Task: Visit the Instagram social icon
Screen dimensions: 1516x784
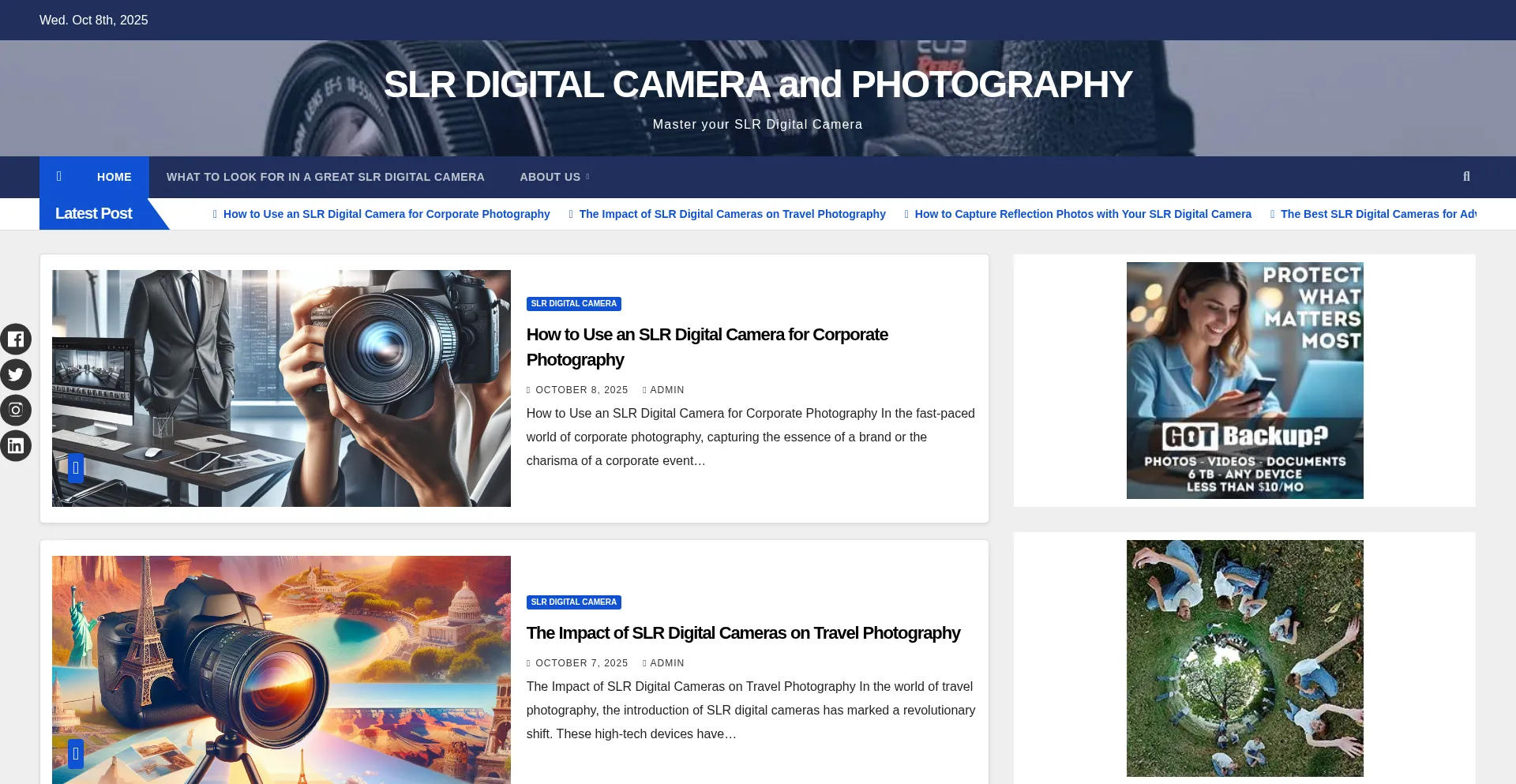Action: click(x=16, y=411)
